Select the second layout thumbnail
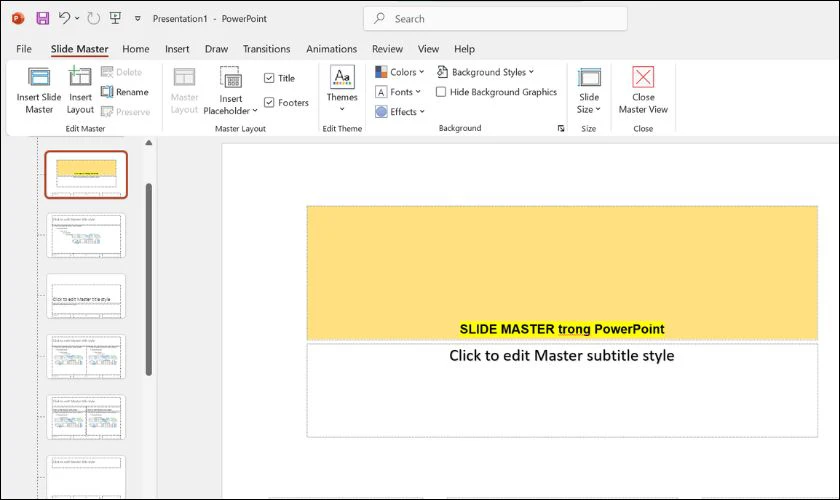Image resolution: width=840 pixels, height=500 pixels. pos(86,235)
